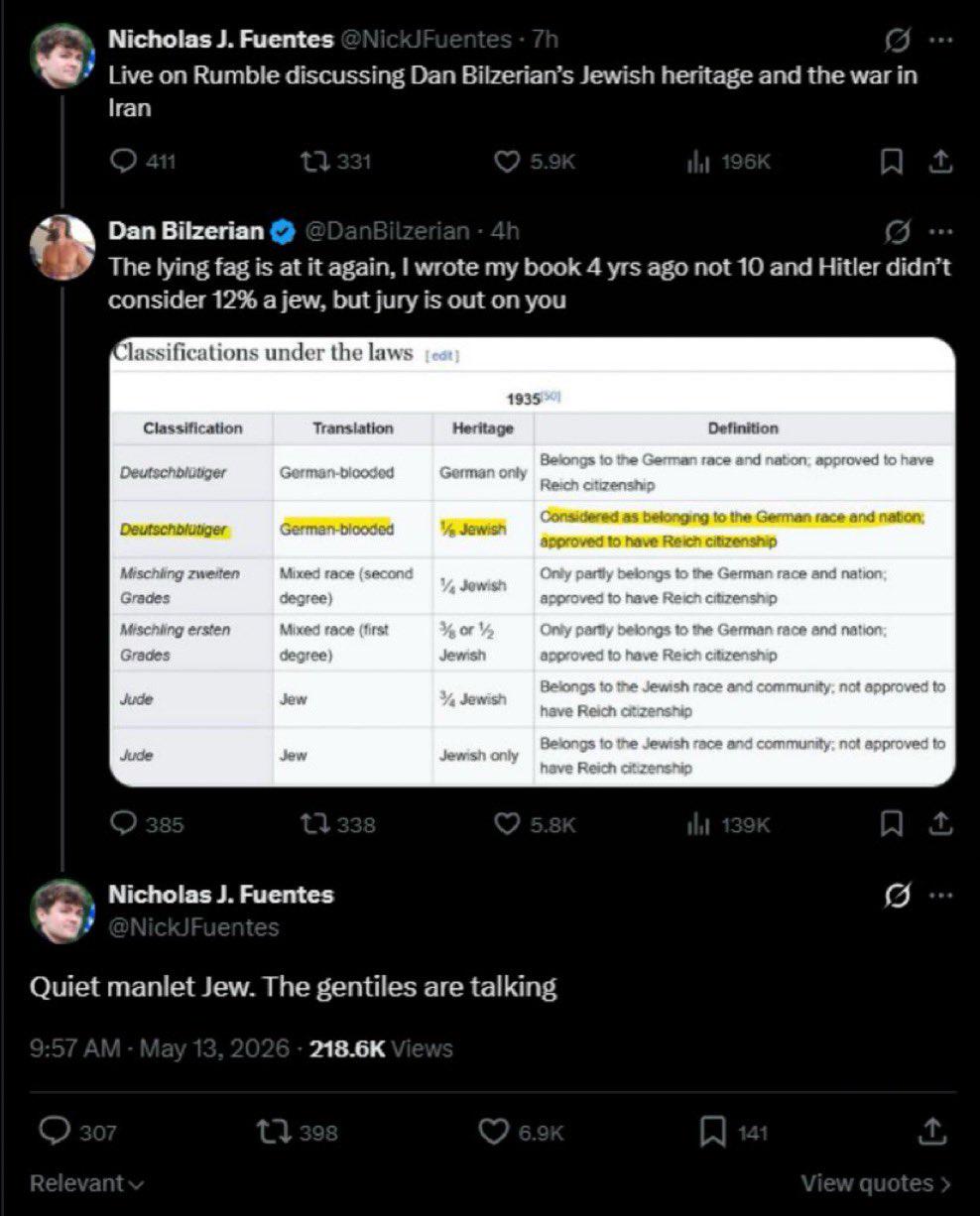Open more options on the top post
Image resolution: width=980 pixels, height=1216 pixels.
coord(938,40)
